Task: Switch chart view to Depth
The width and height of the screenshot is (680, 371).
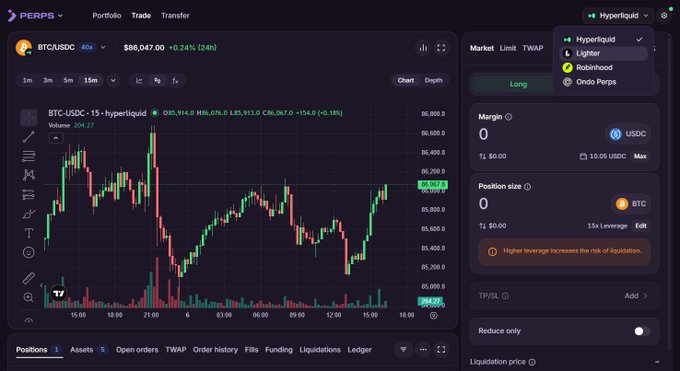Action: tap(433, 80)
